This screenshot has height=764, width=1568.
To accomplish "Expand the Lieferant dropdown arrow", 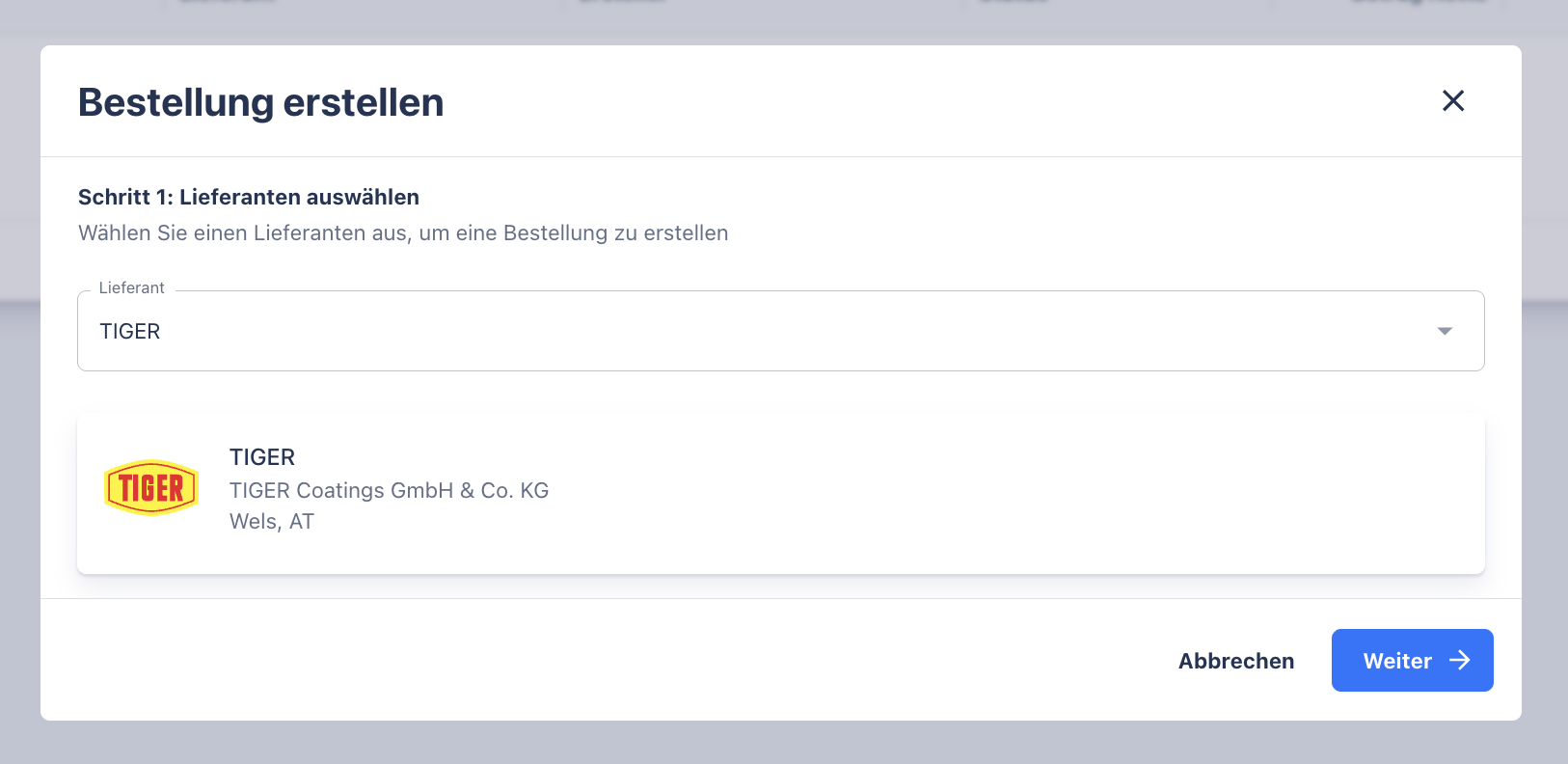I will (1444, 331).
